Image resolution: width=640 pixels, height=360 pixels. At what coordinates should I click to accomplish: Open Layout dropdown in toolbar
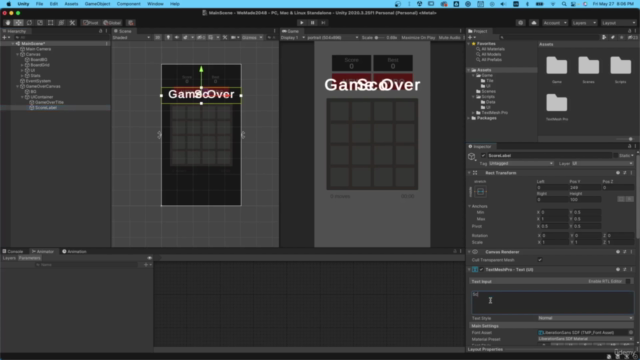coord(619,23)
